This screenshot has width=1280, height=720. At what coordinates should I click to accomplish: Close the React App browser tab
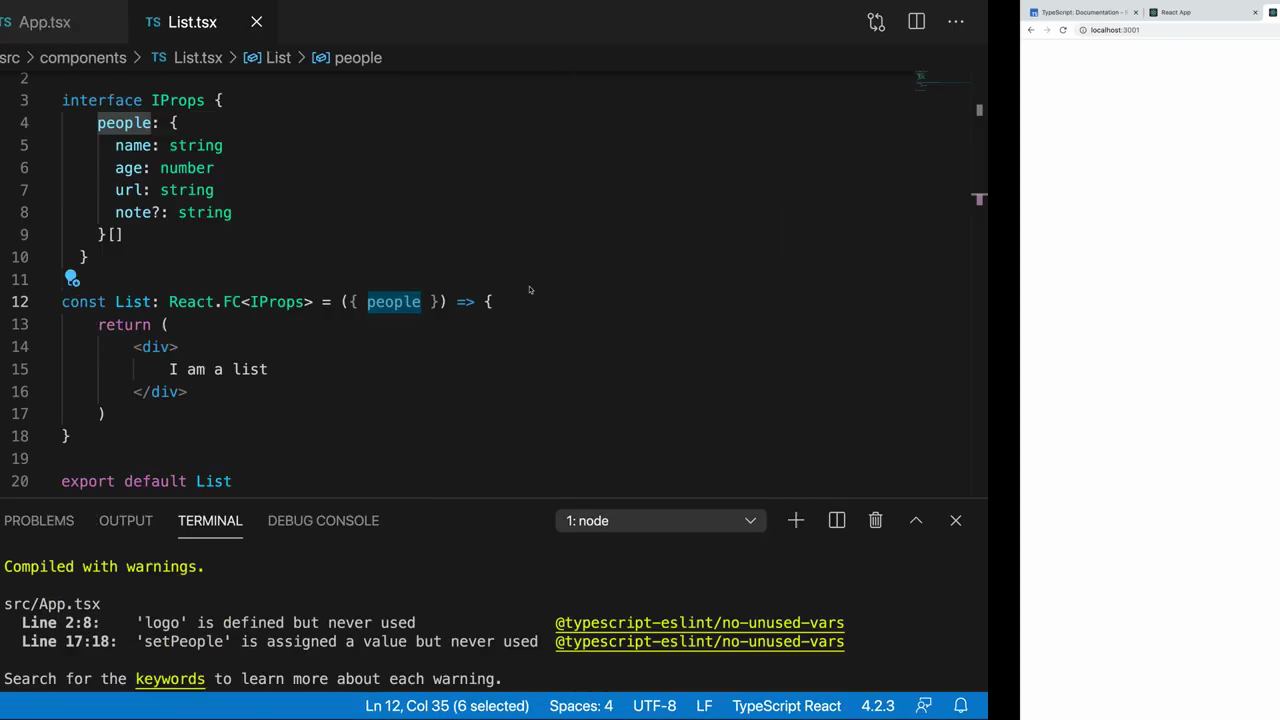click(x=1255, y=13)
